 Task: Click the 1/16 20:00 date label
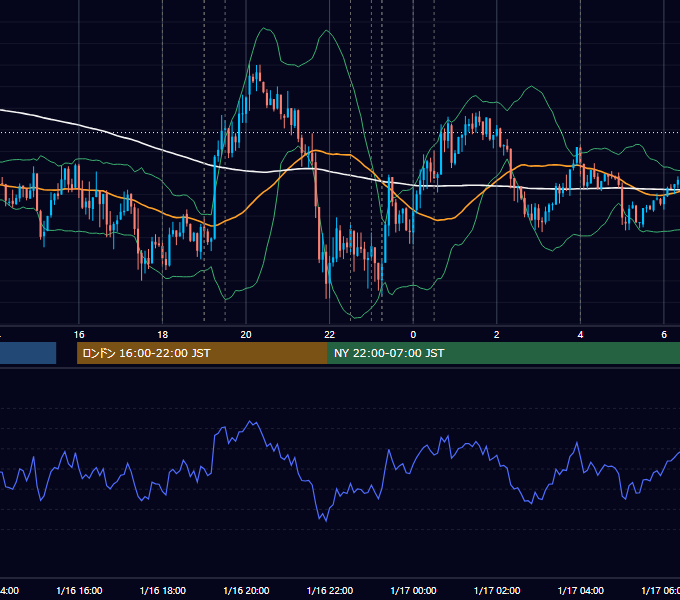pyautogui.click(x=246, y=590)
